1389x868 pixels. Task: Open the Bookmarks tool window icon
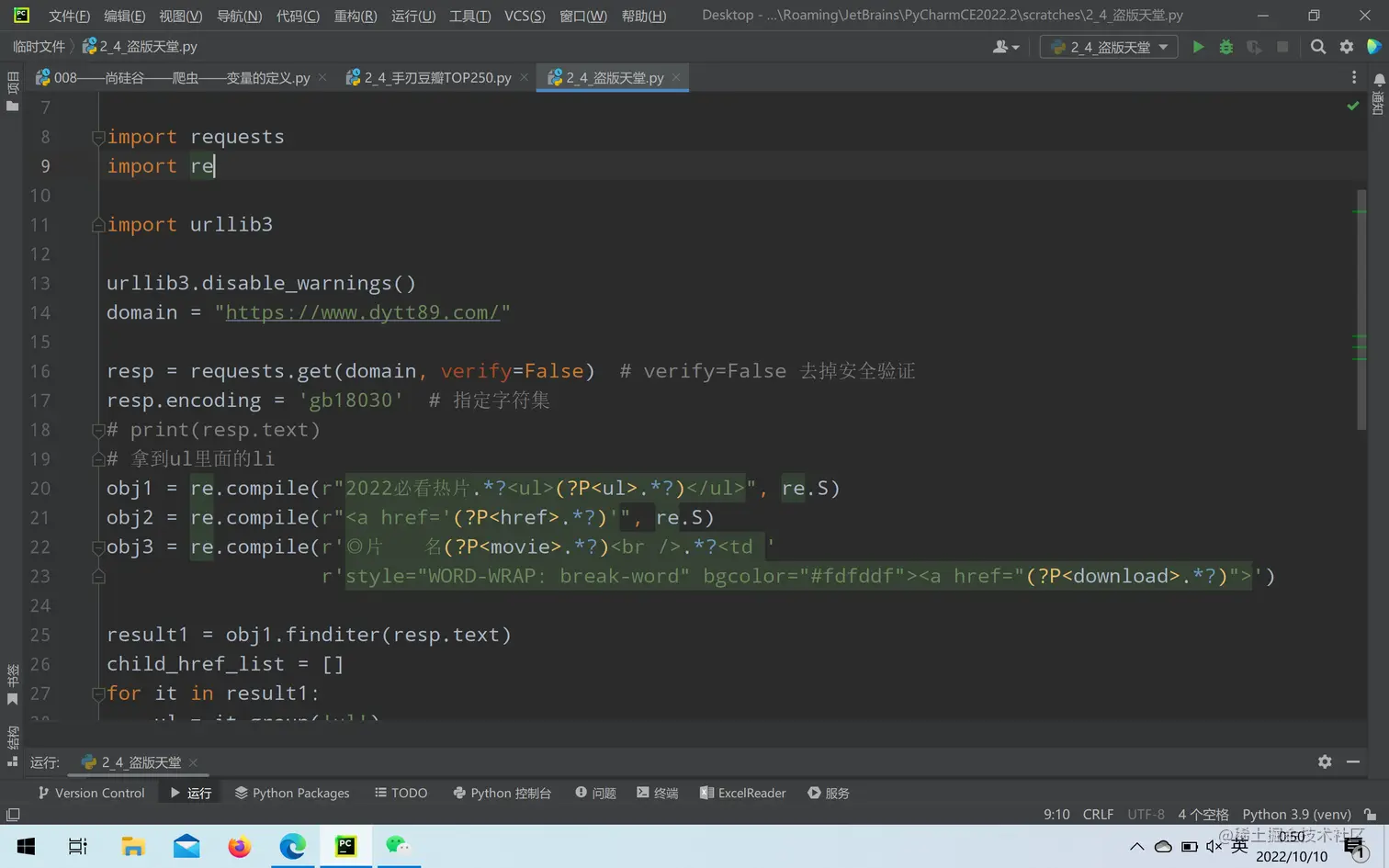(x=12, y=699)
